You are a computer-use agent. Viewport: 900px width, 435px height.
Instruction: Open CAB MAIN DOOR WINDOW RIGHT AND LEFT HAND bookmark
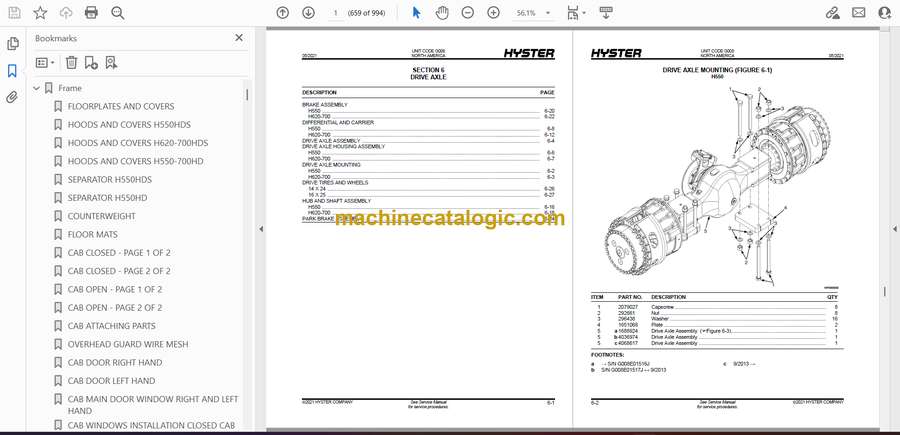tap(153, 405)
